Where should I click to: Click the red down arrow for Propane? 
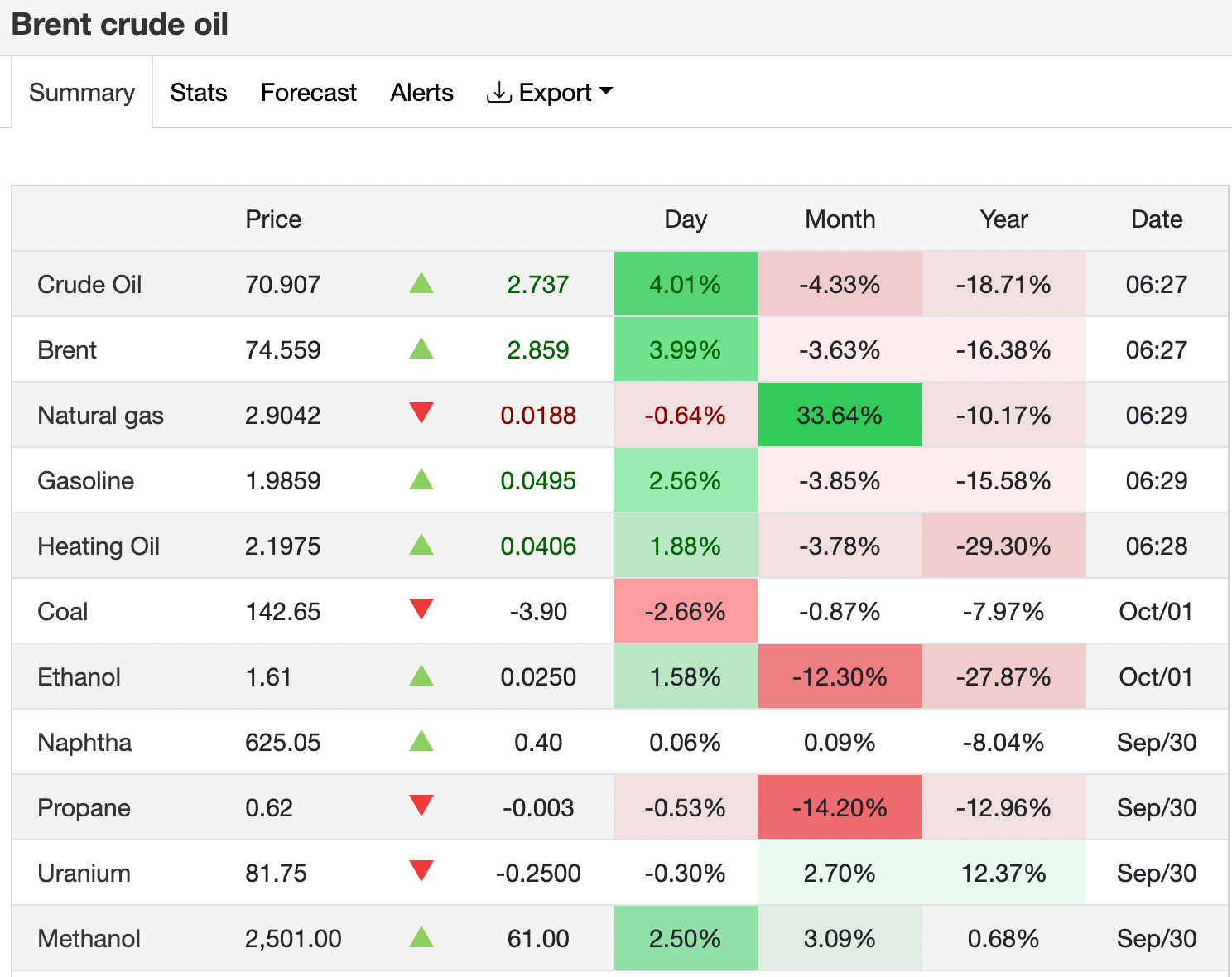click(421, 806)
